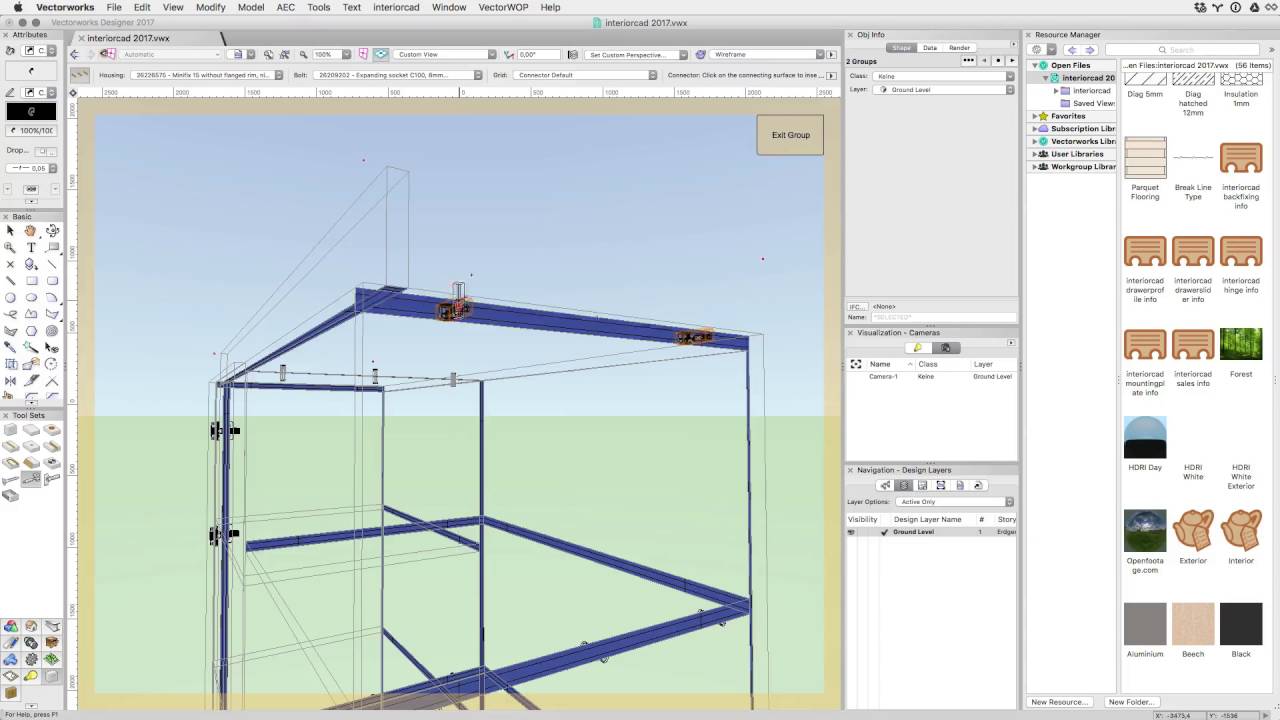Open the Set Custom Perspective dropdown

coord(637,54)
